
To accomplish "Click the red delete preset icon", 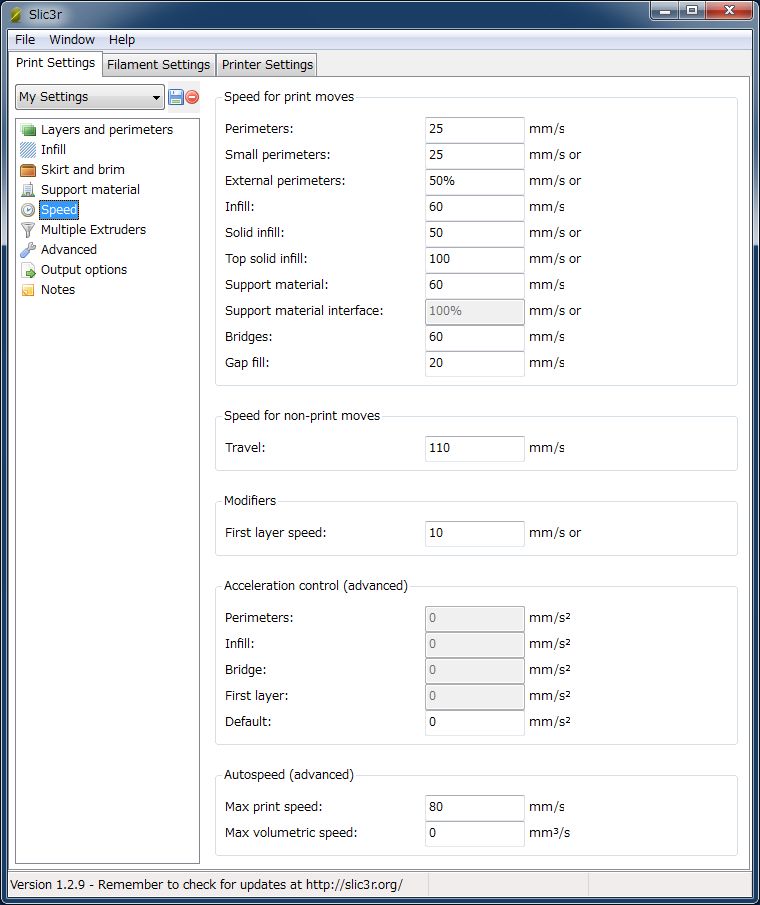I will [x=192, y=97].
